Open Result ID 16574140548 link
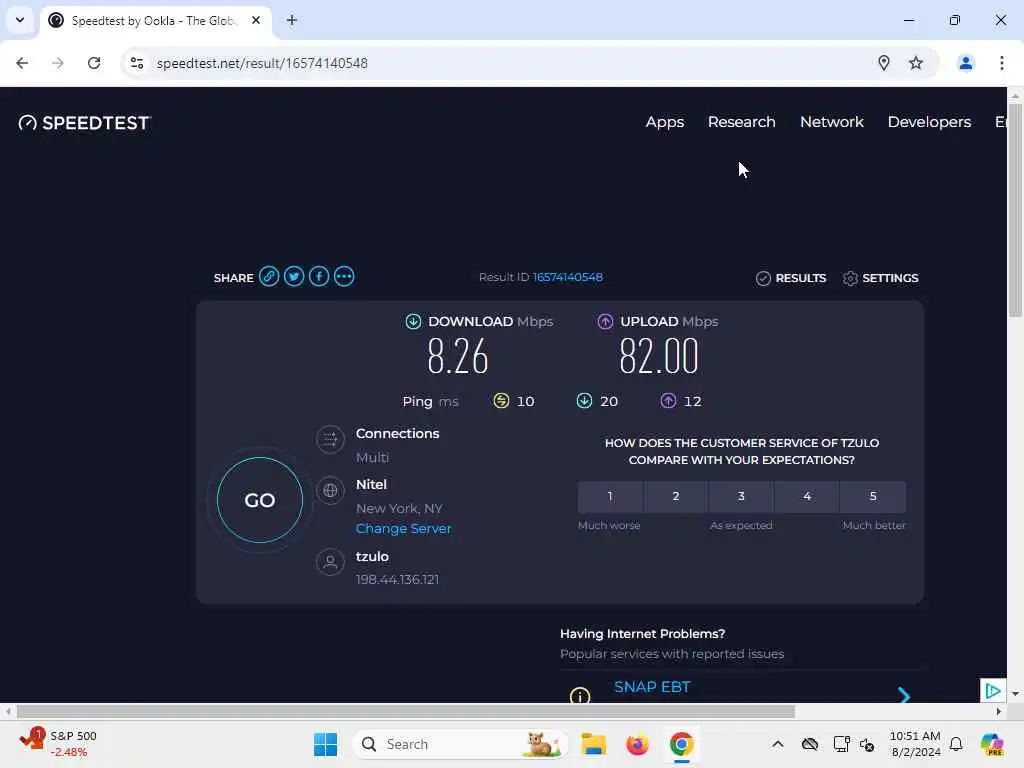Screen dimensions: 1024x768 coord(568,277)
